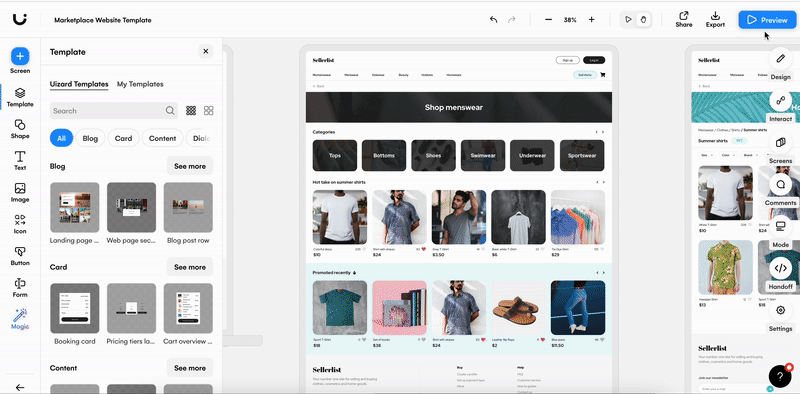Zoom out with the minus button

click(x=548, y=19)
